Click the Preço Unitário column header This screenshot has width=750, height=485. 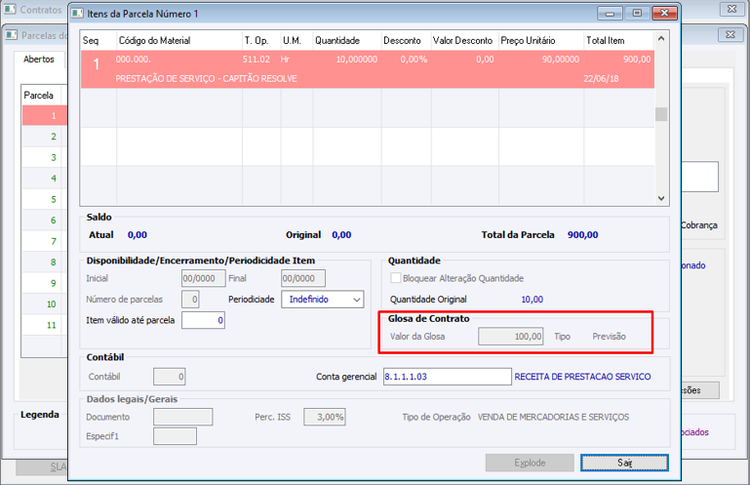coord(541,41)
